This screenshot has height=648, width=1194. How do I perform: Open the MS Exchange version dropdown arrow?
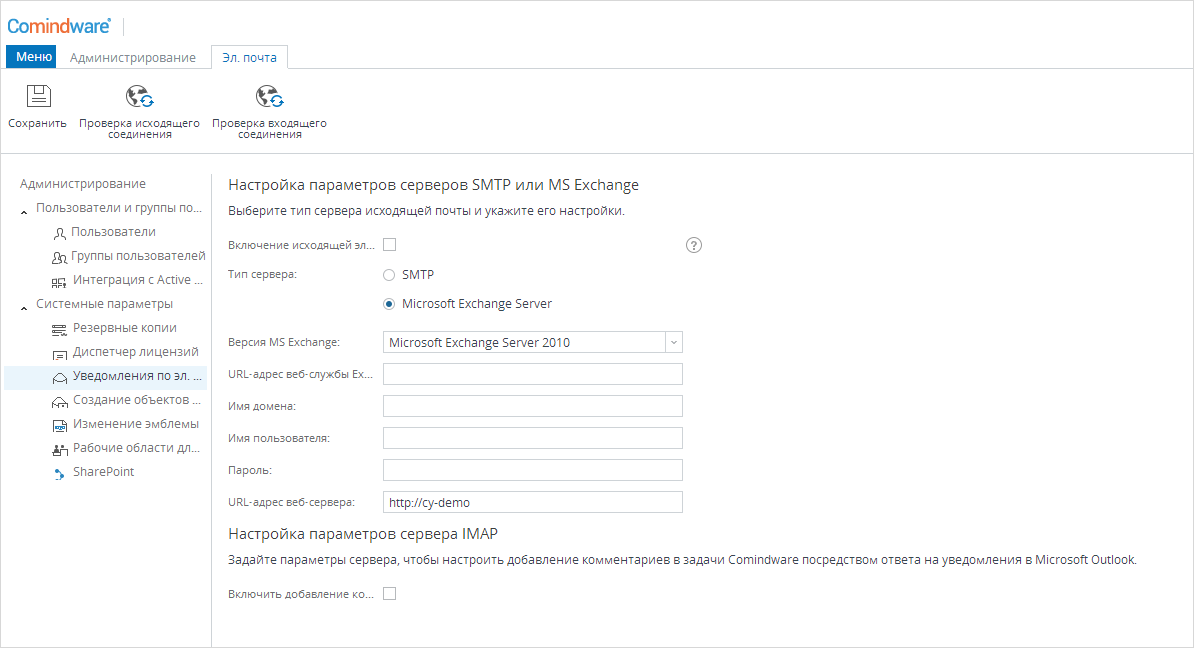coord(674,343)
